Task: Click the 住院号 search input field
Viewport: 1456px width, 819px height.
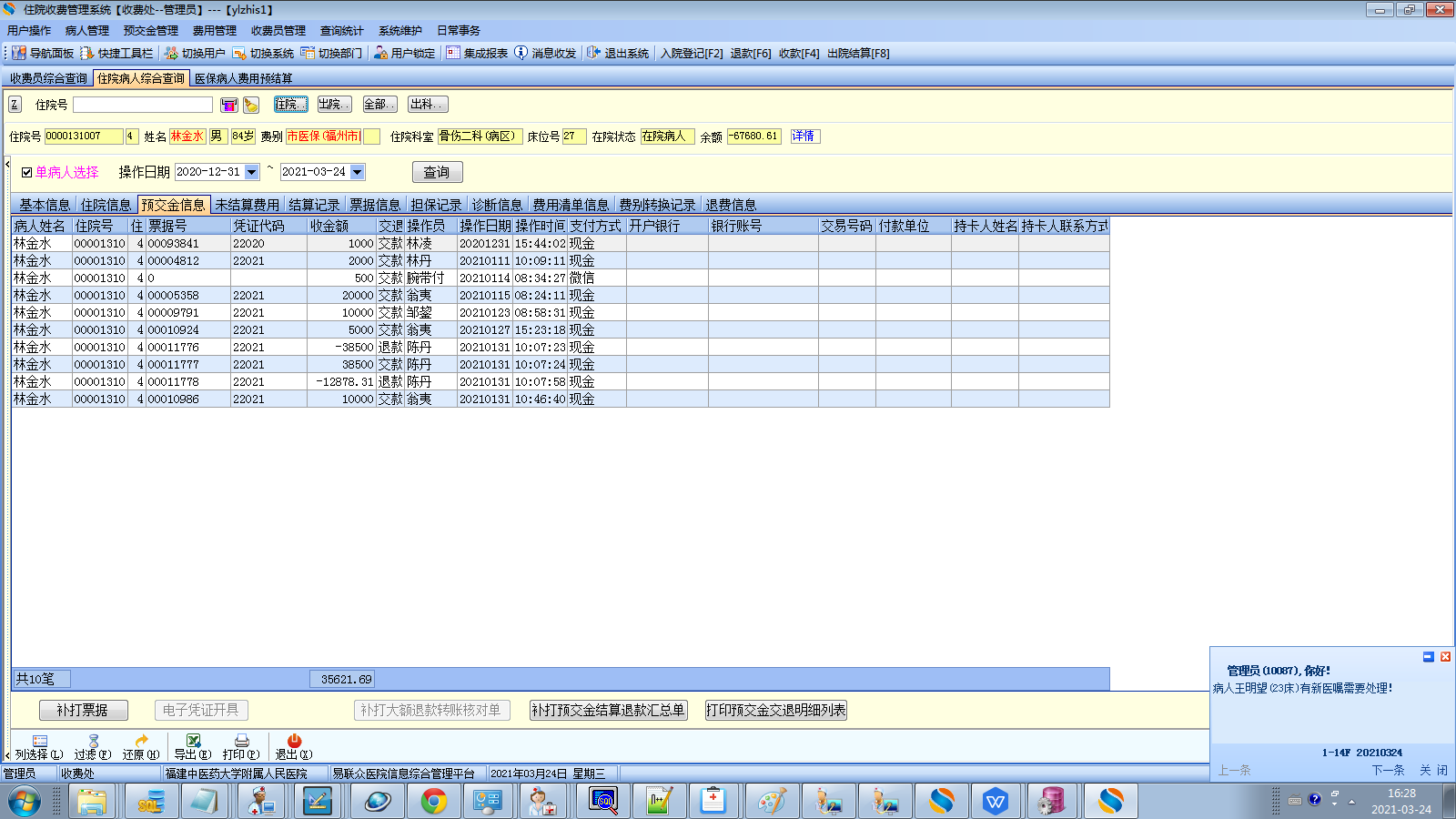Action: tap(143, 105)
